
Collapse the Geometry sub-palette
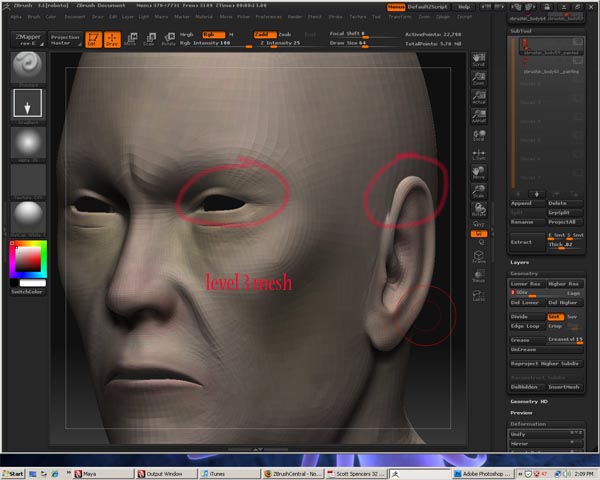point(523,274)
